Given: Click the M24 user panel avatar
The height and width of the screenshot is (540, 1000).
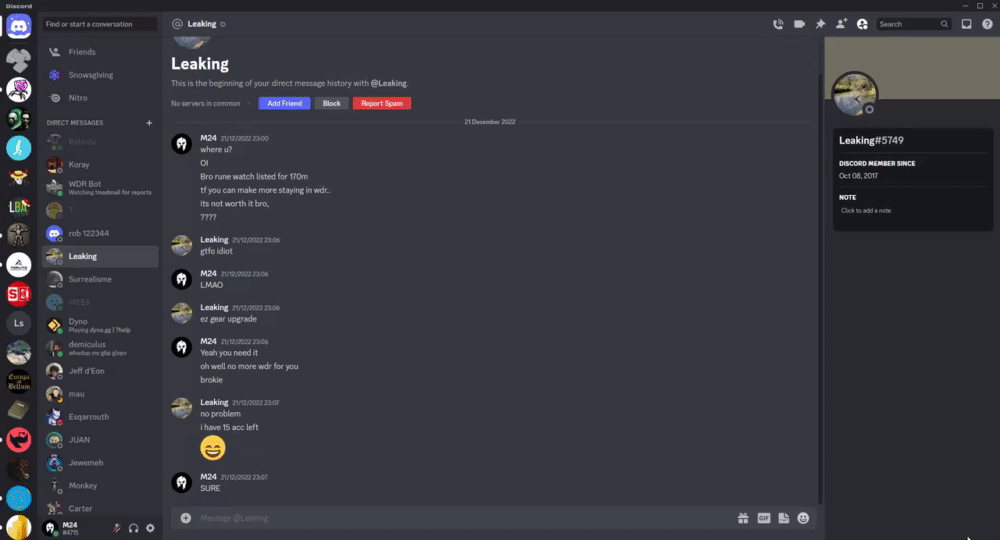Looking at the screenshot, I should pyautogui.click(x=50, y=528).
